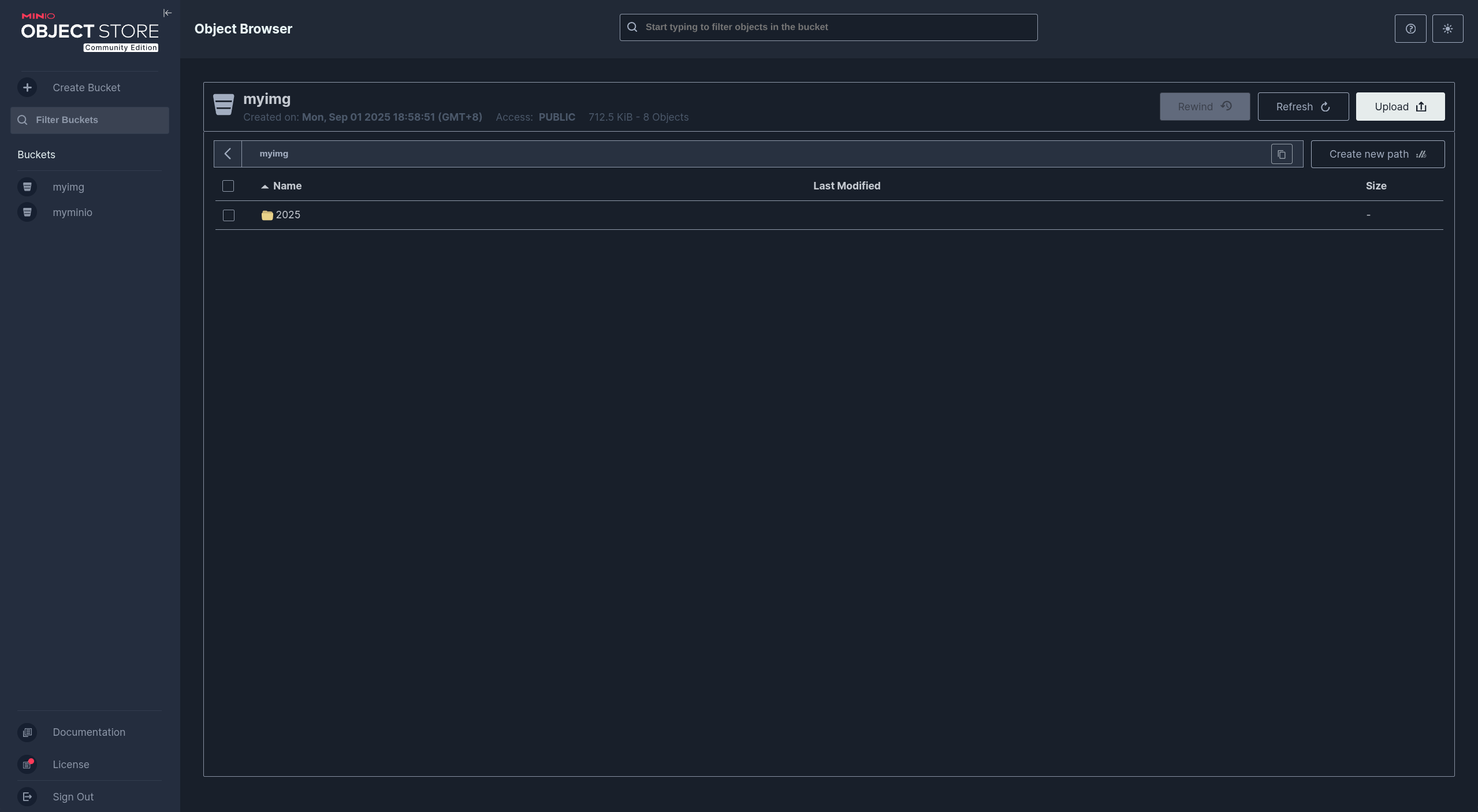The height and width of the screenshot is (812, 1478).
Task: Sort objects by the Name column arrow
Action: click(x=265, y=186)
